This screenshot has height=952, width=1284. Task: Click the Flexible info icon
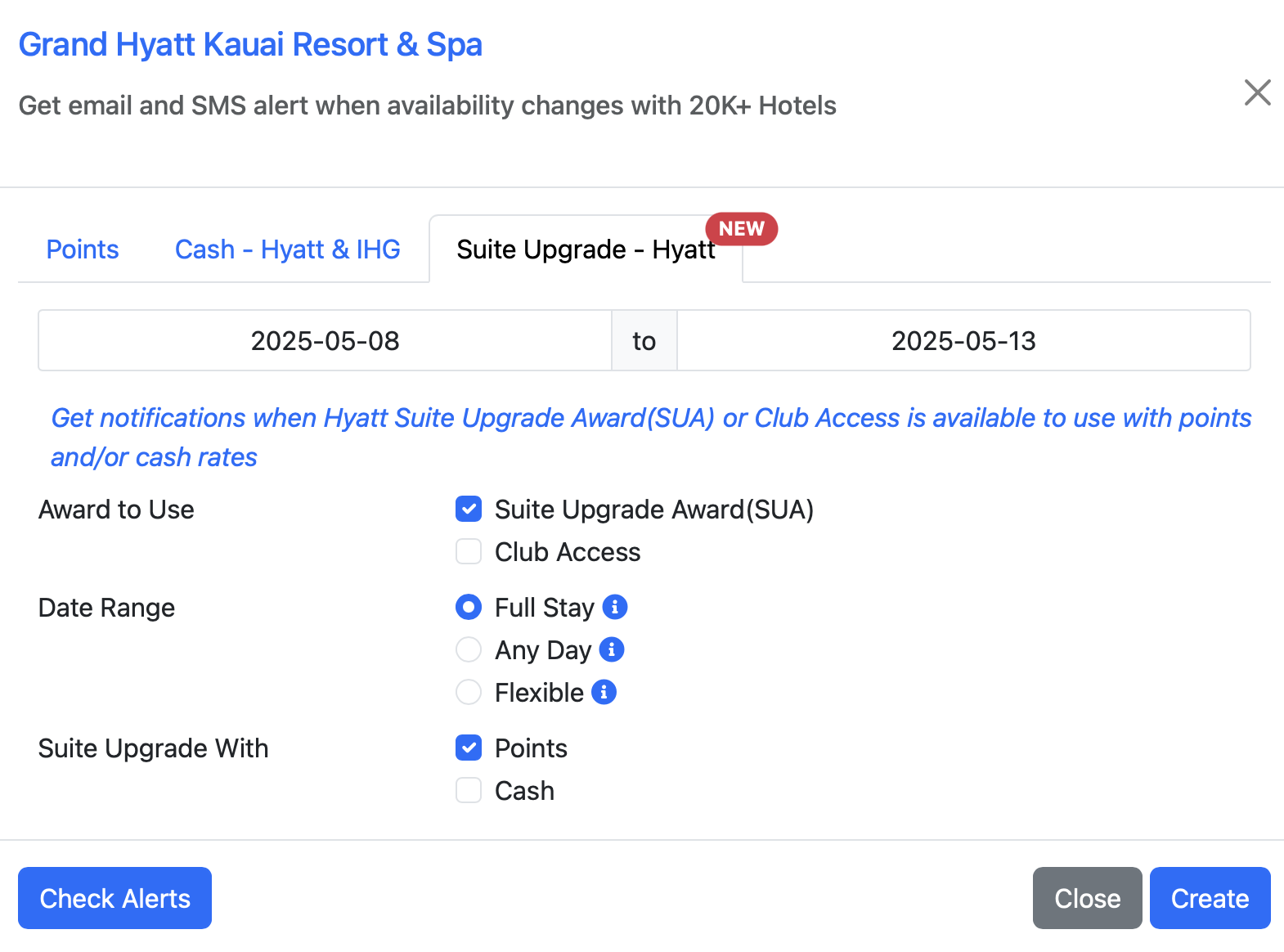click(604, 692)
